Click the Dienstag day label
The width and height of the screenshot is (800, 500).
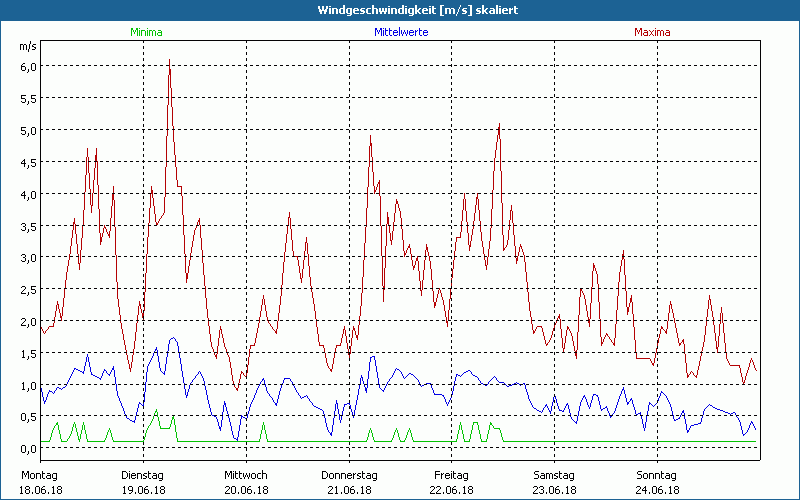tap(143, 475)
